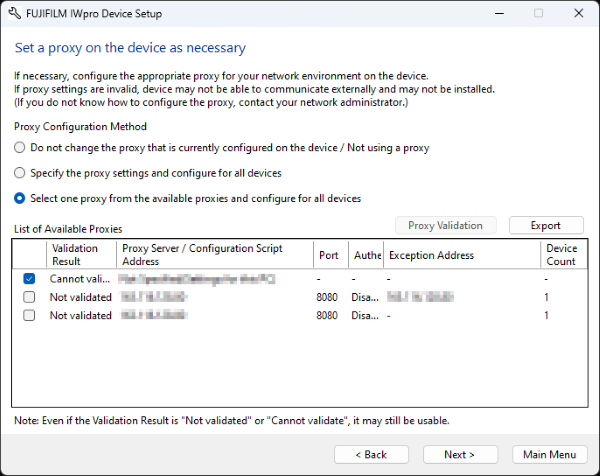The width and height of the screenshot is (600, 476).
Task: Click the disabled maximize button in title bar
Action: (x=538, y=13)
